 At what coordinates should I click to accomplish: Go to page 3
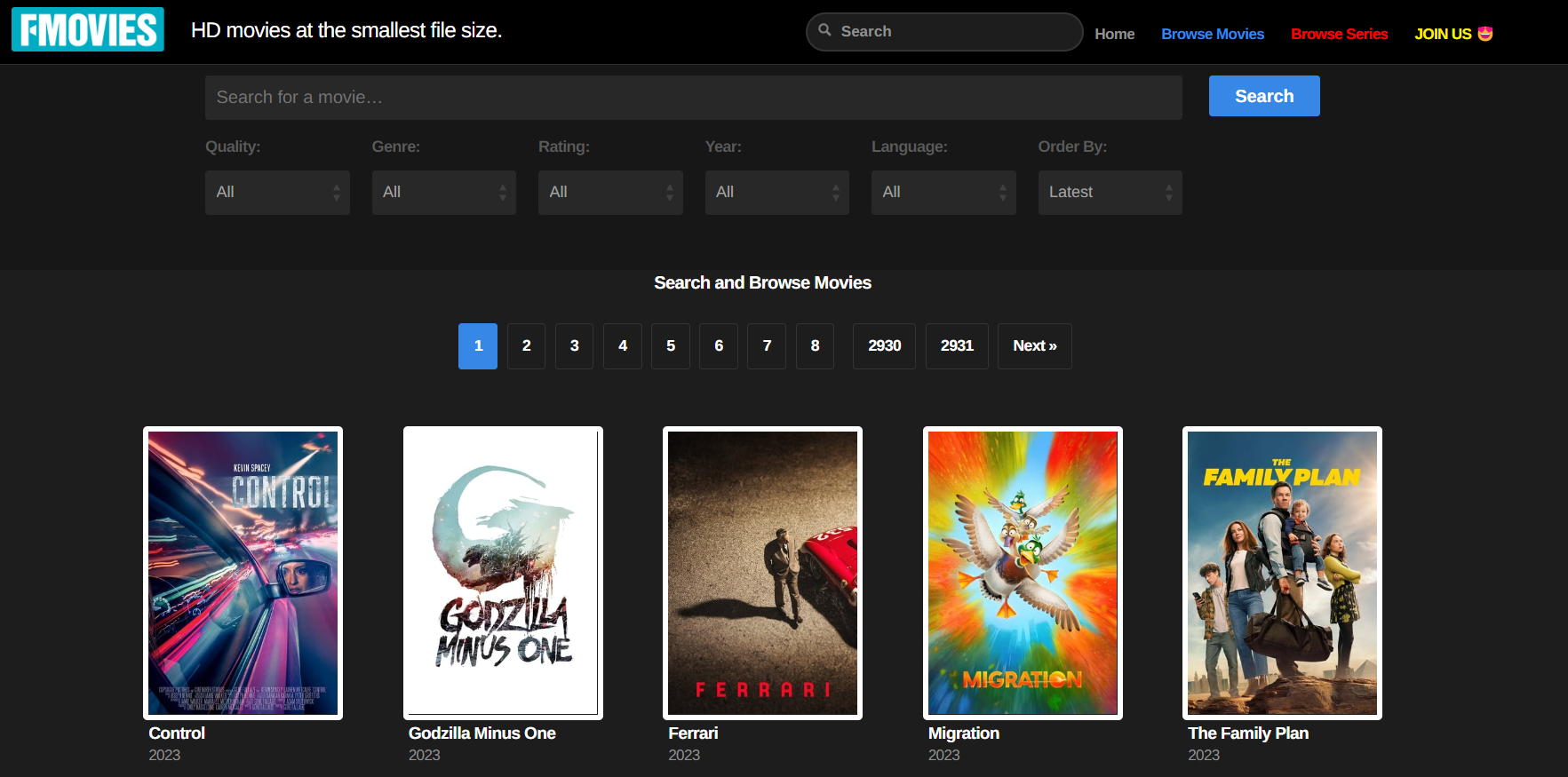click(x=574, y=346)
